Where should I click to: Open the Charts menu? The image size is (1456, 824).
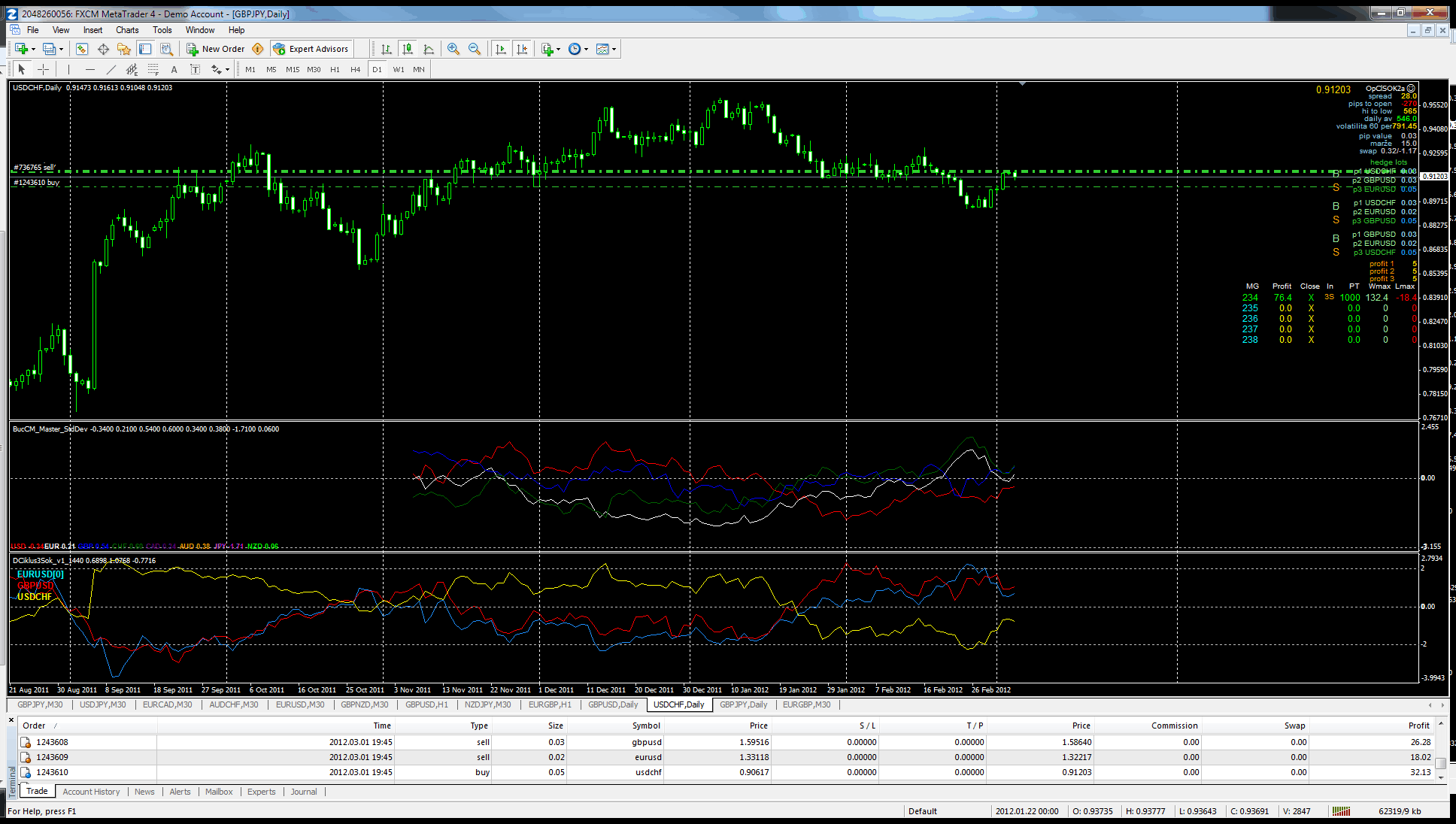(x=127, y=30)
